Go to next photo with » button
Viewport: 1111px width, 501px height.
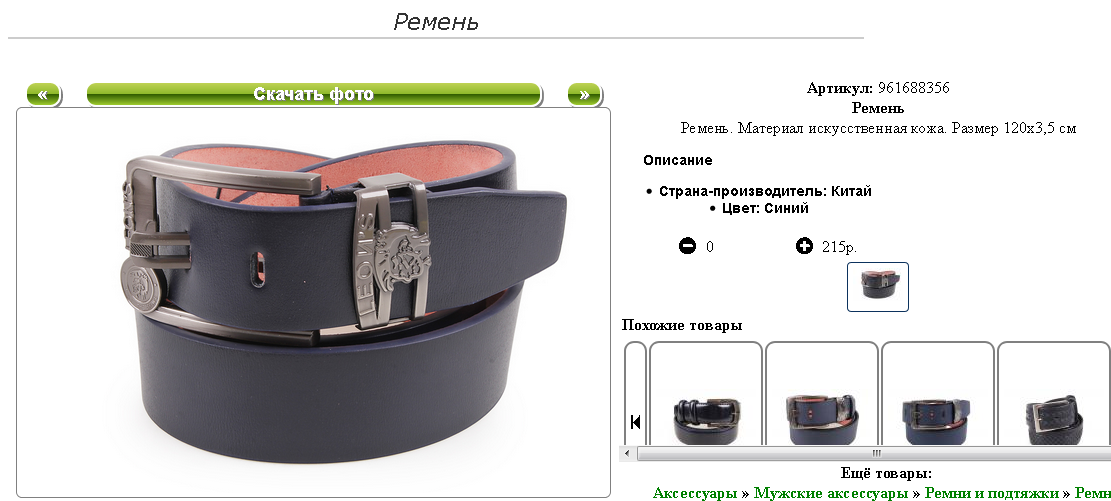tap(585, 94)
